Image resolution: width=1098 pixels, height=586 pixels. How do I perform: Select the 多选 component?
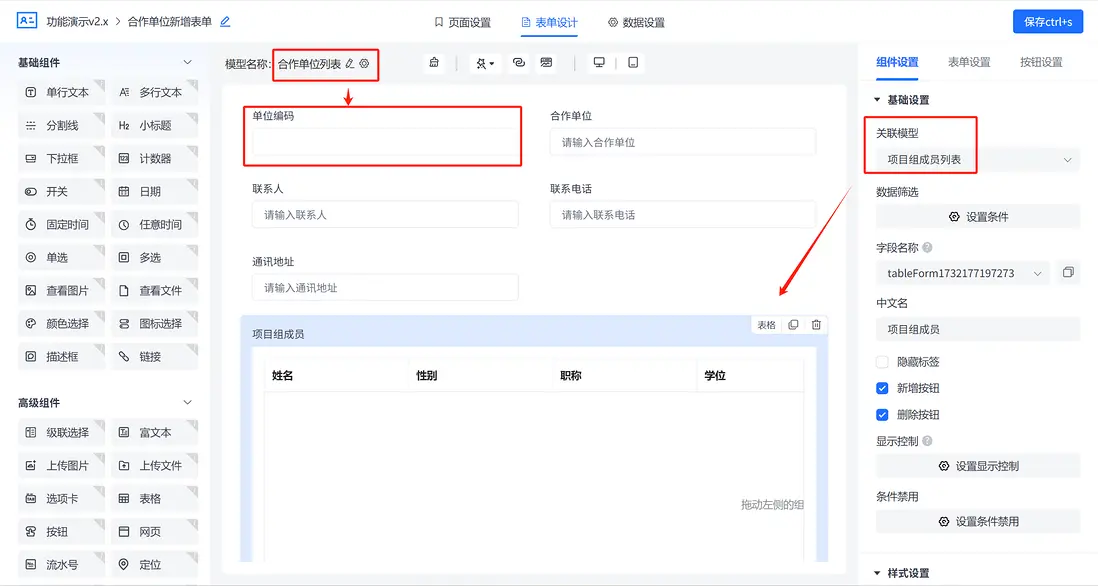154,257
